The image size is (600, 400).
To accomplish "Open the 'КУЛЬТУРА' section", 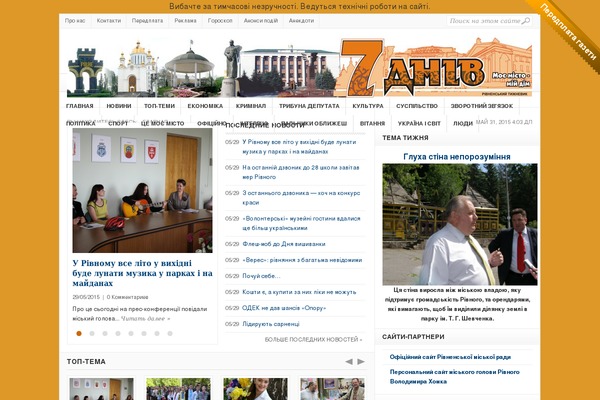I will [x=368, y=106].
